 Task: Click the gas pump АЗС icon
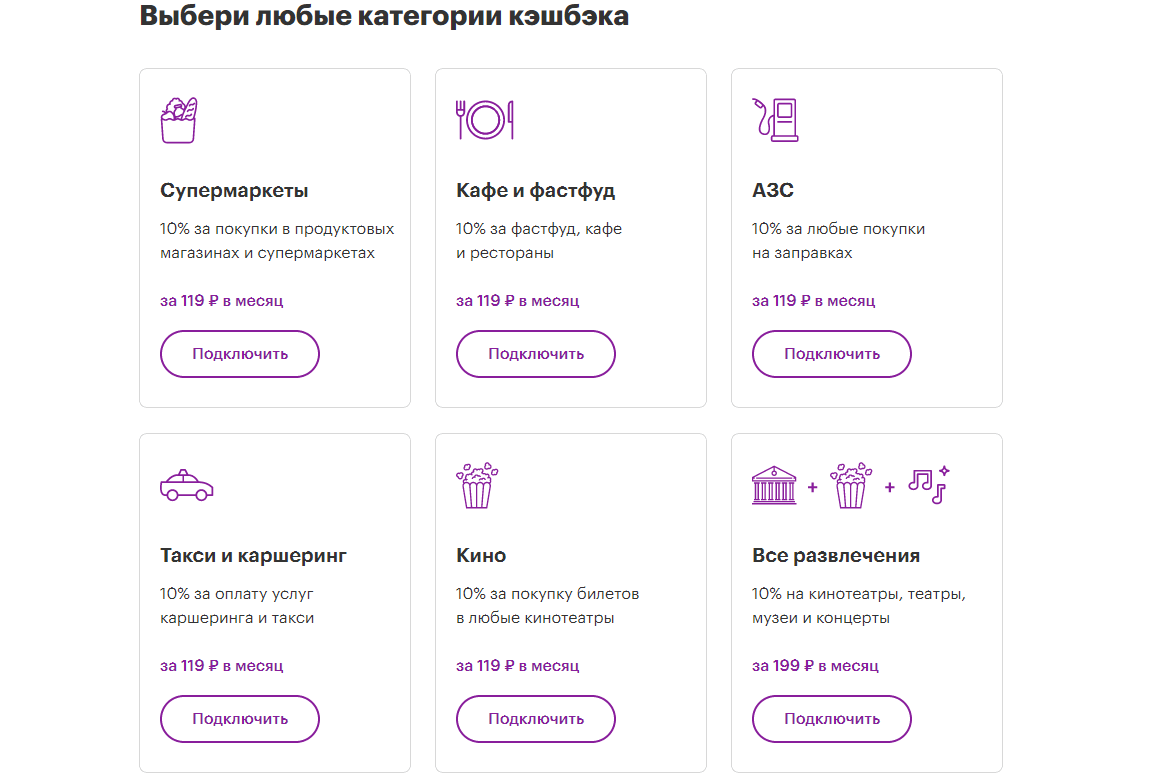click(775, 119)
